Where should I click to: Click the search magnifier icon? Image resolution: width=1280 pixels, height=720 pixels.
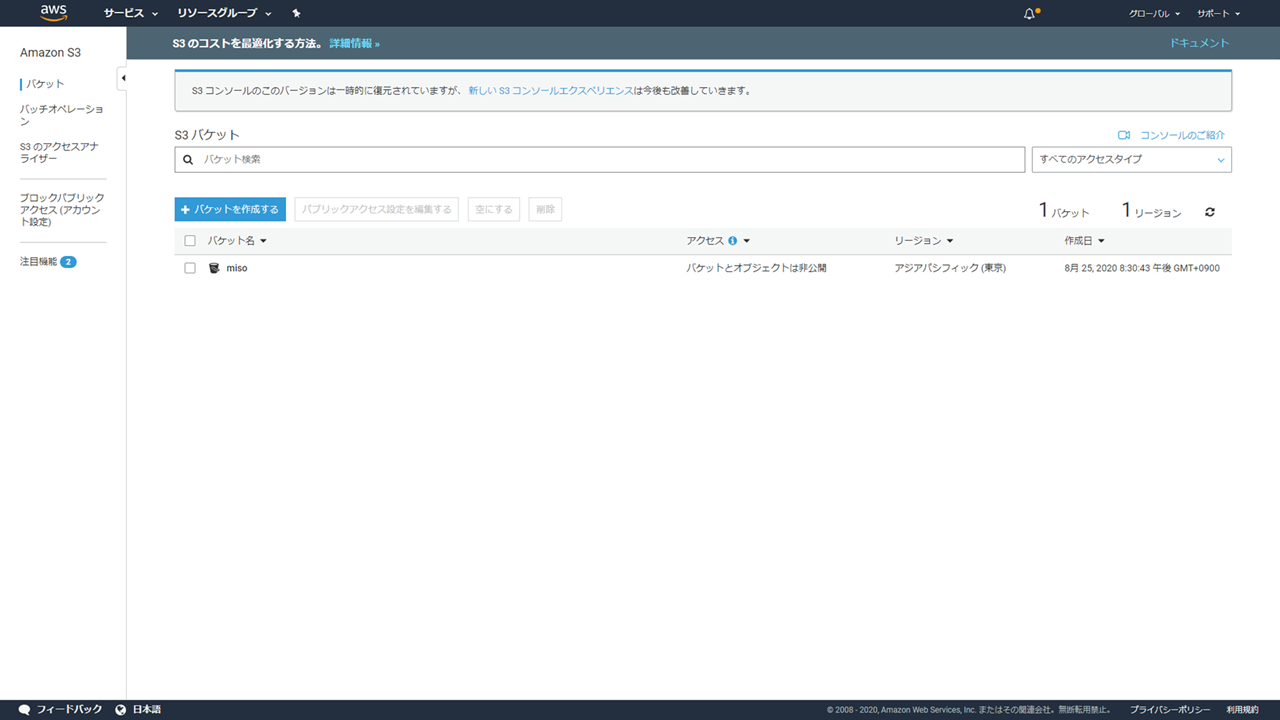188,160
